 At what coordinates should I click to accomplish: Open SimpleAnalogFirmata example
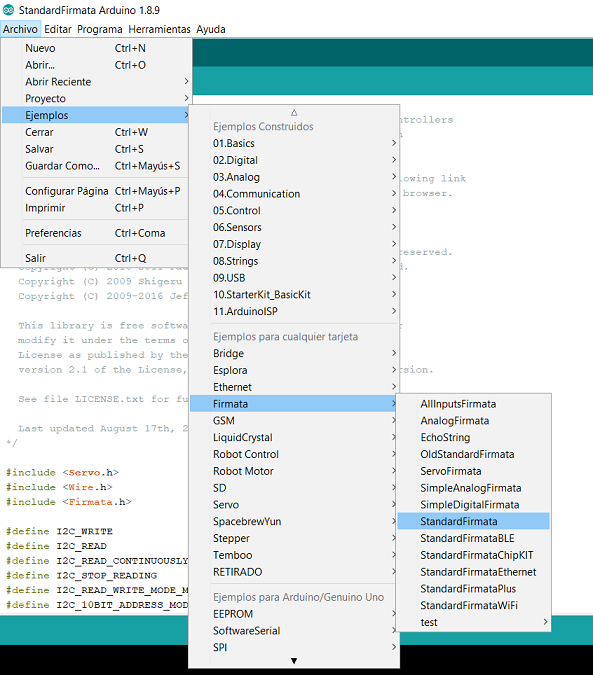click(x=473, y=488)
